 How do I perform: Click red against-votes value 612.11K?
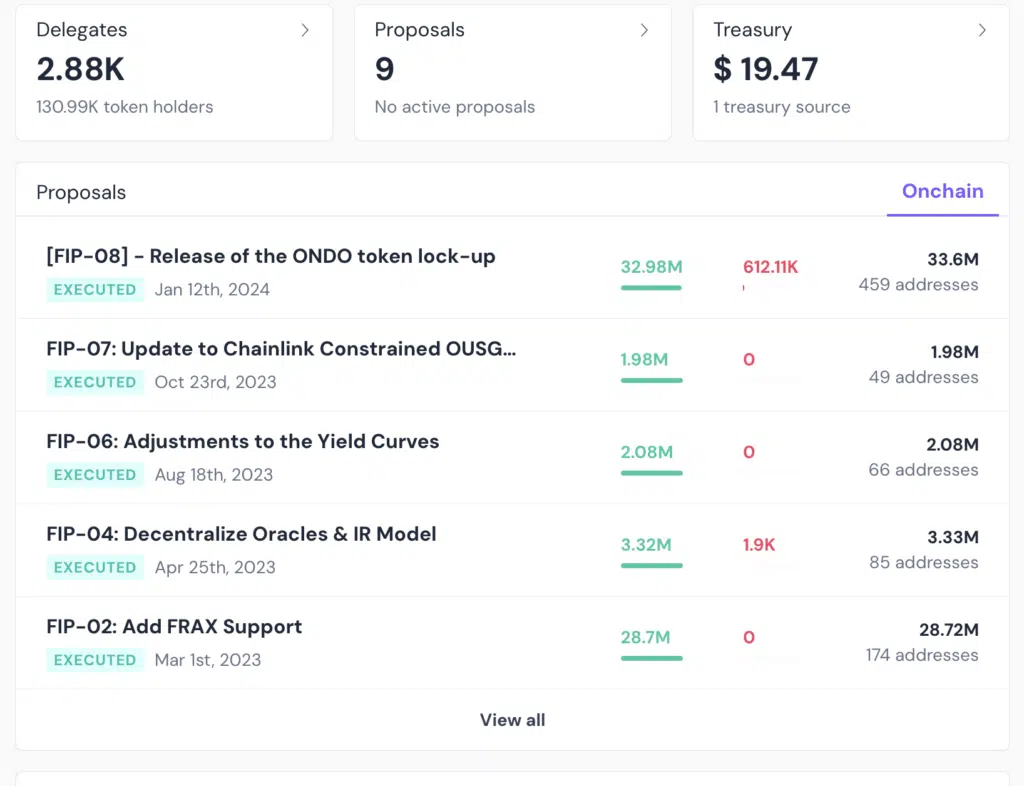pos(770,267)
